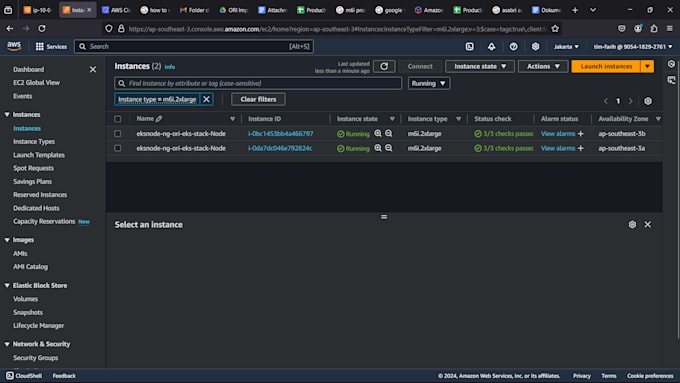Click the Launch instances button
This screenshot has height=383, width=680.
(x=606, y=66)
